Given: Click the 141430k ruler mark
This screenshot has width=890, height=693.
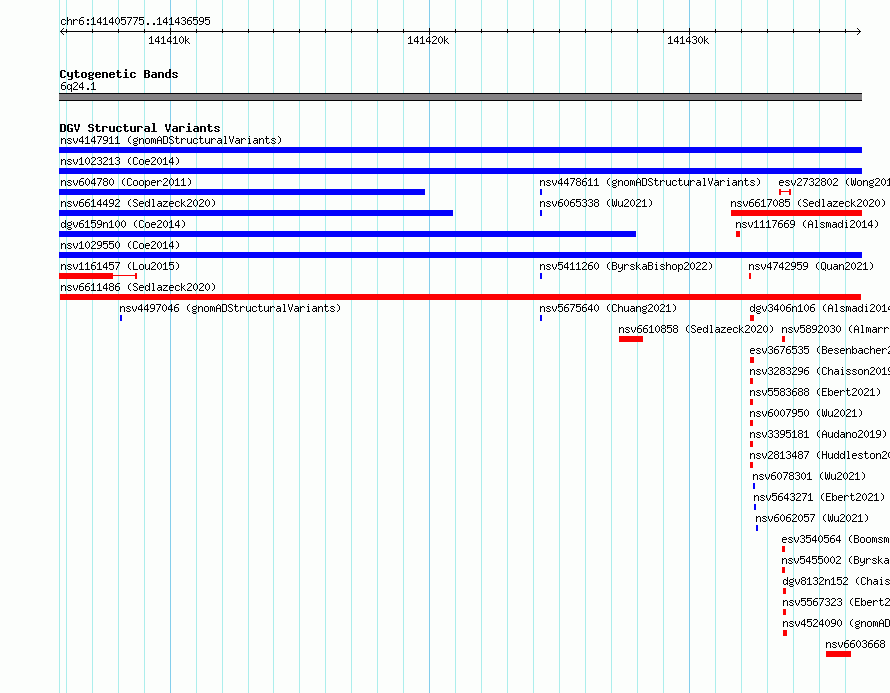Looking at the screenshot, I should tap(688, 40).
